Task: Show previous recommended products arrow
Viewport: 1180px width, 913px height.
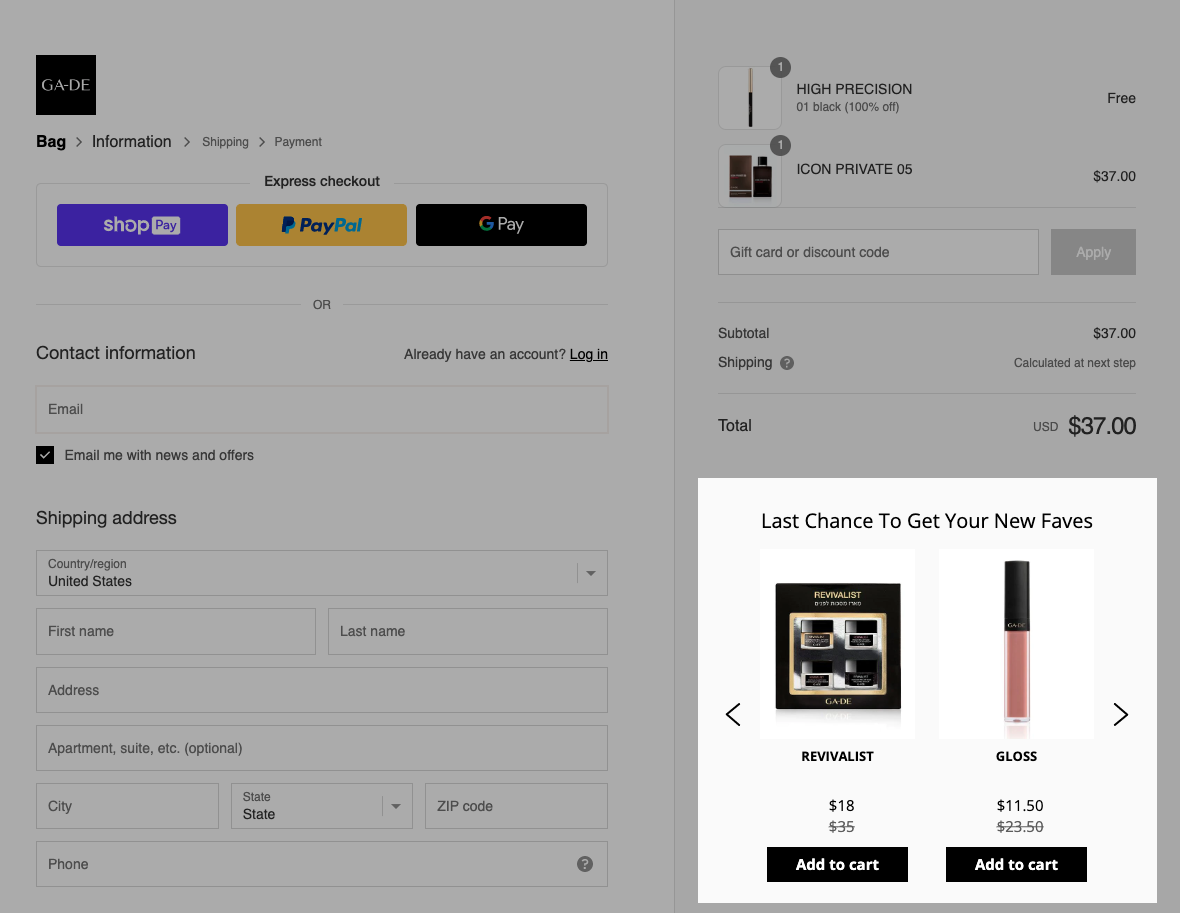Action: pyautogui.click(x=733, y=714)
